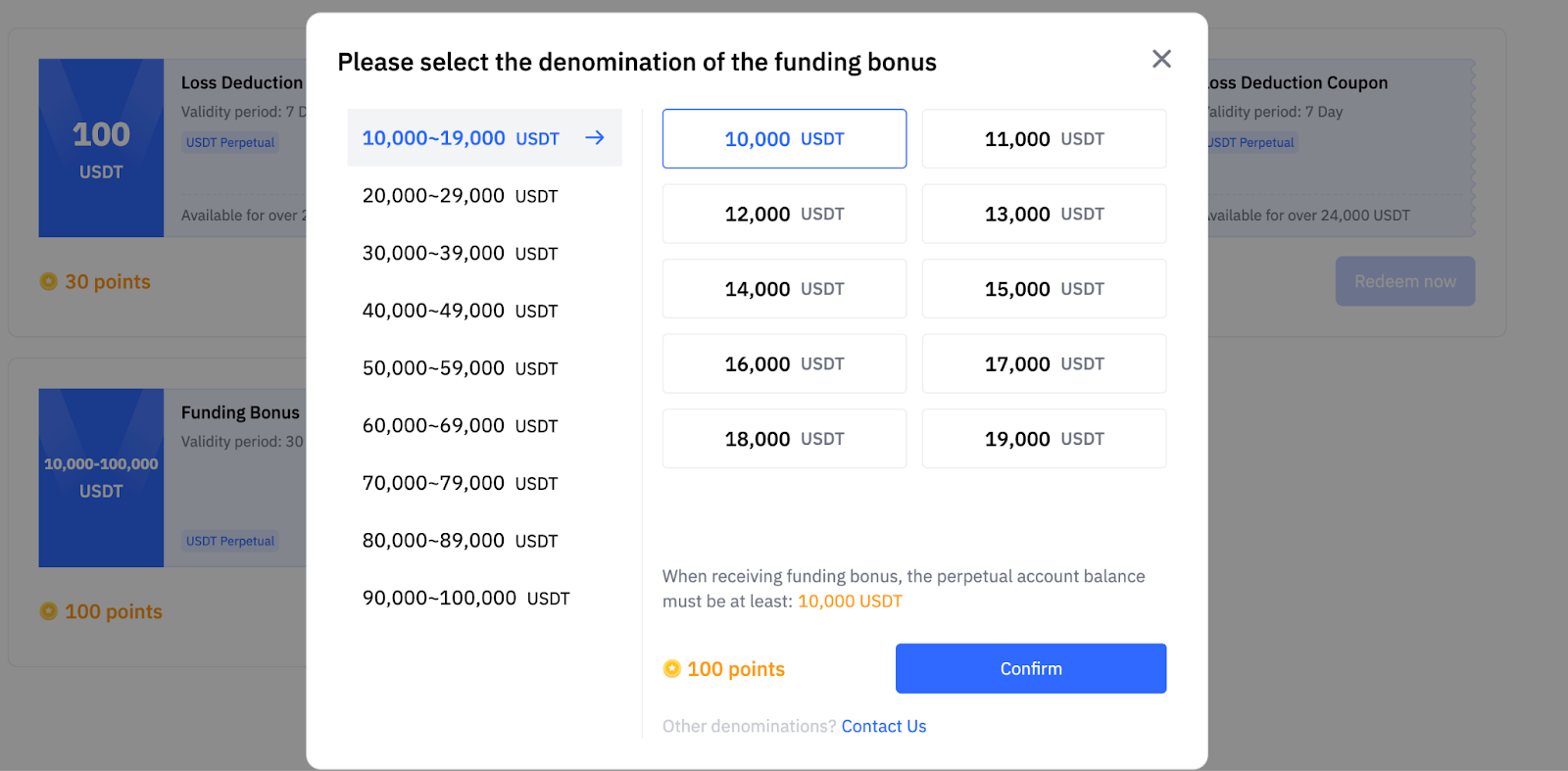Click the 100 USDT coupon thumbnail
The width and height of the screenshot is (1568, 771).
pos(101,148)
